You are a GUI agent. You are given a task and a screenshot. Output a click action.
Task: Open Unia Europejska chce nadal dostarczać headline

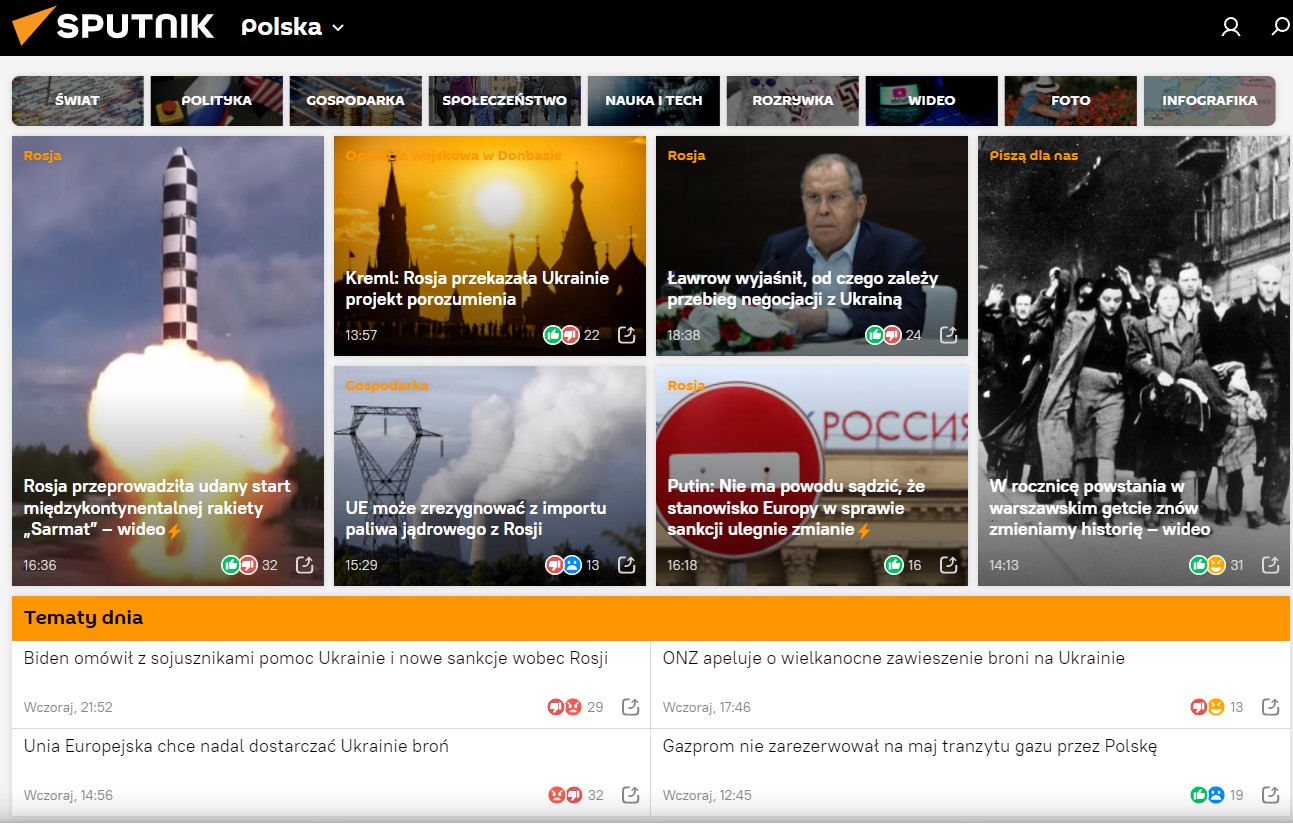pyautogui.click(x=236, y=746)
